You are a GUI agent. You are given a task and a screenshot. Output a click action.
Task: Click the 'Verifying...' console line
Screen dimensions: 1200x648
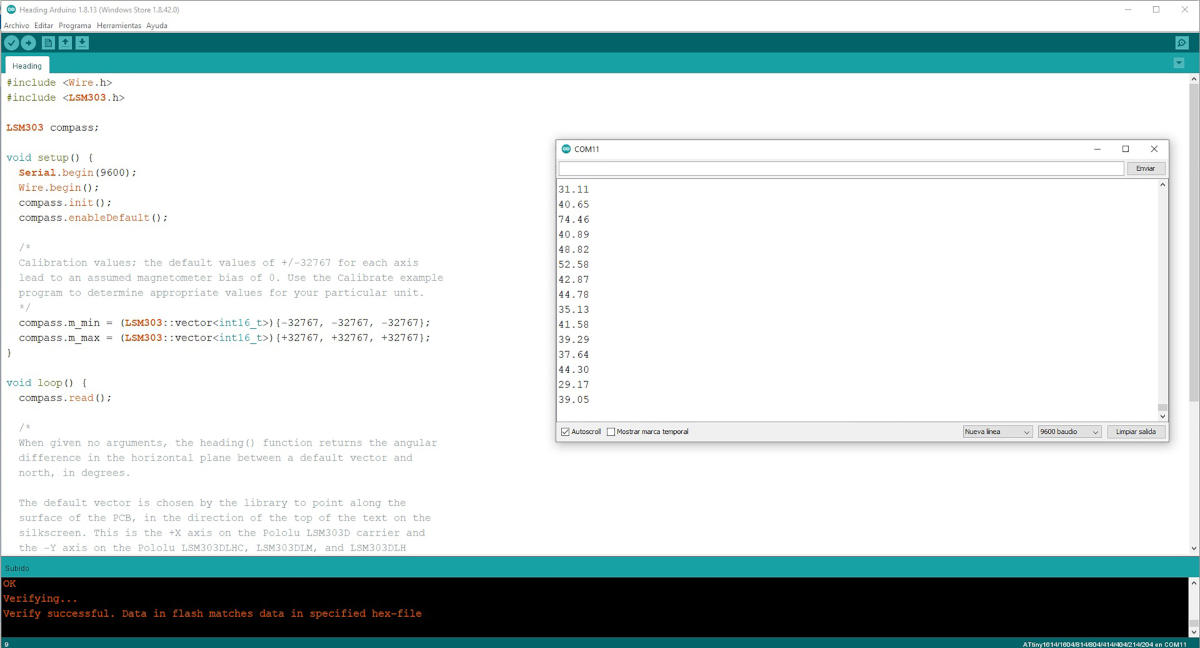(x=40, y=599)
